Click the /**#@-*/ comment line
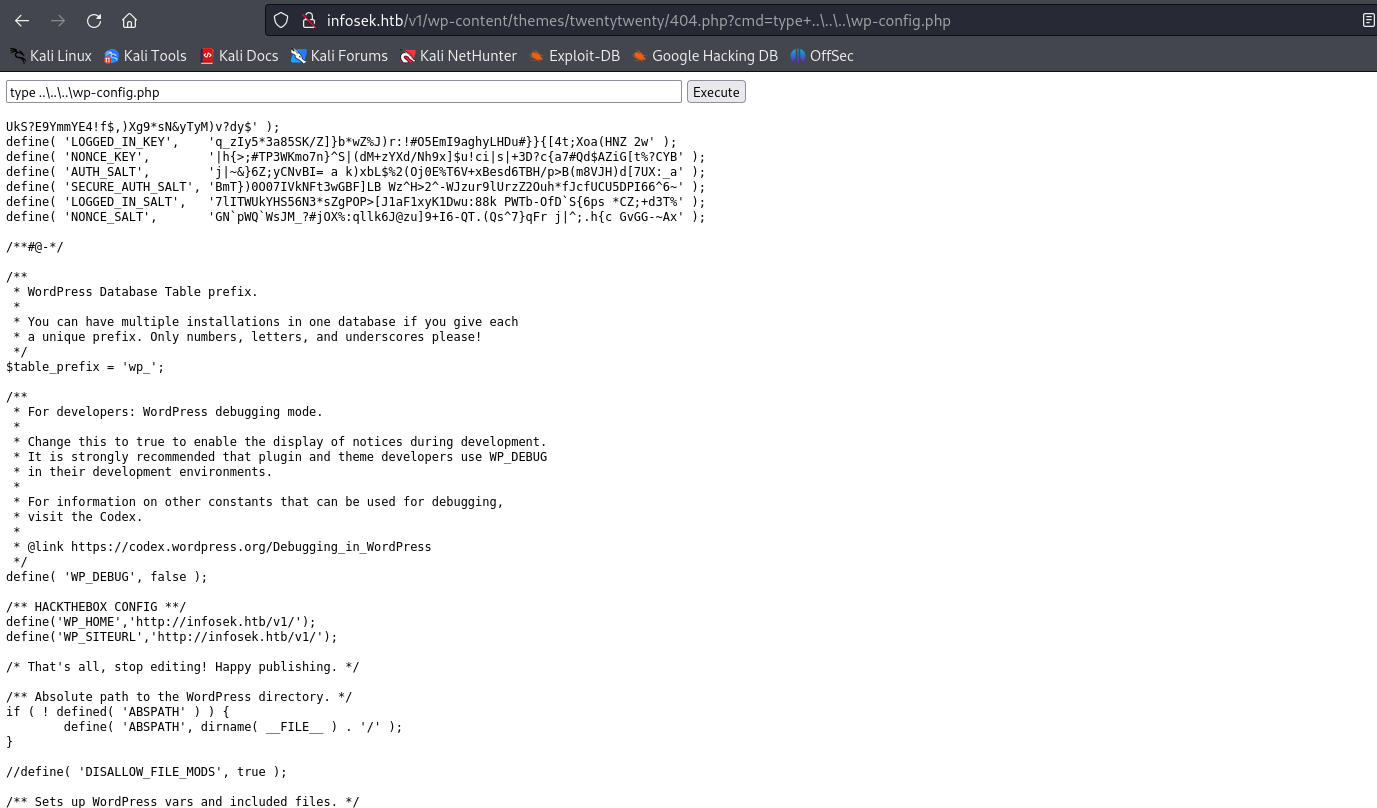This screenshot has width=1377, height=808. (x=35, y=247)
